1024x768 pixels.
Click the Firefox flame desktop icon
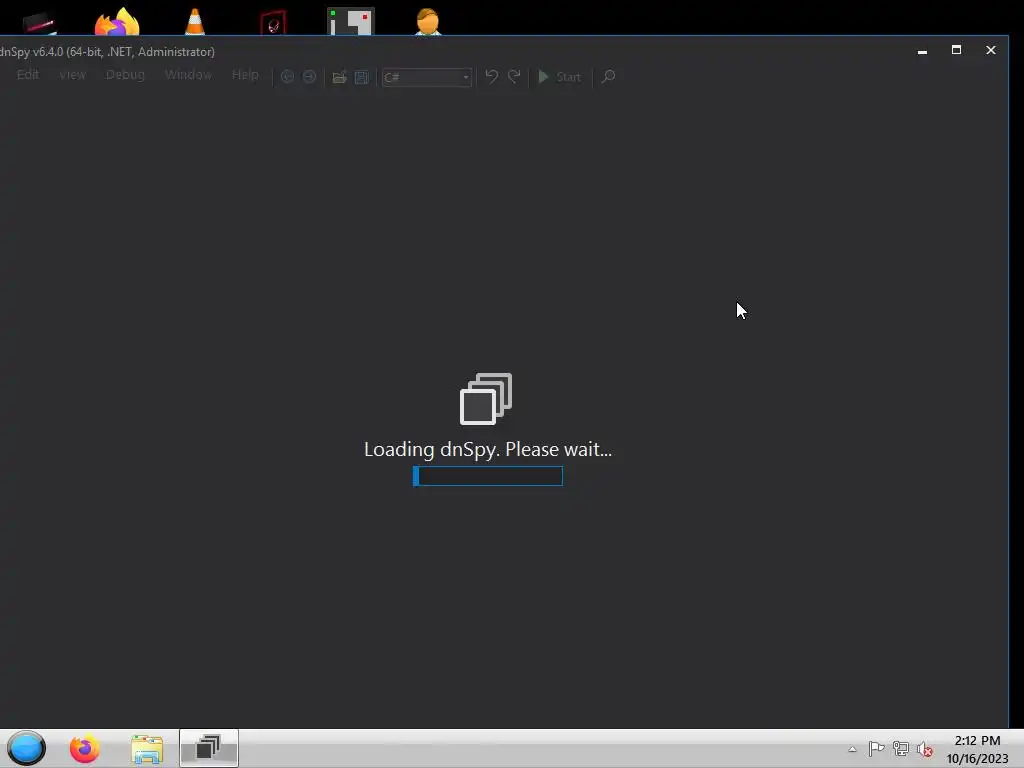pos(118,21)
